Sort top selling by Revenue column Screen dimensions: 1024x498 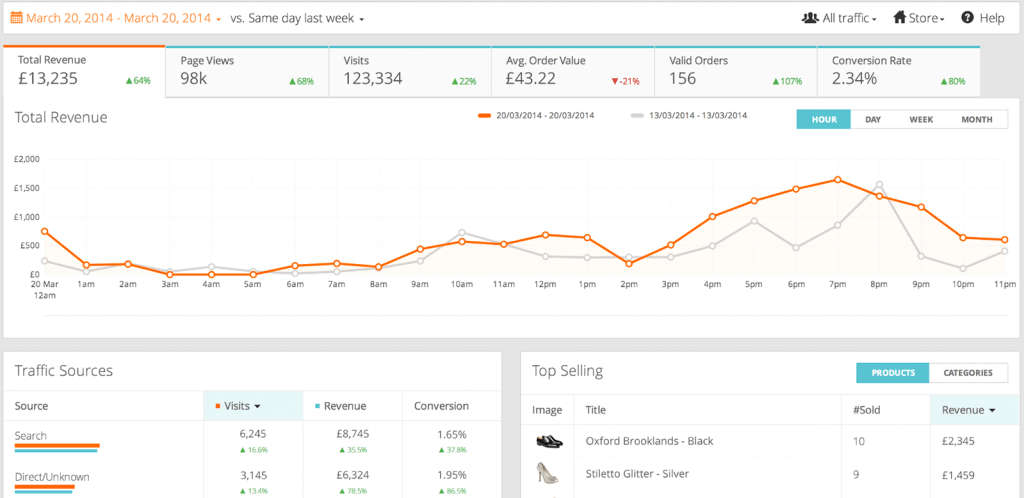(x=969, y=409)
